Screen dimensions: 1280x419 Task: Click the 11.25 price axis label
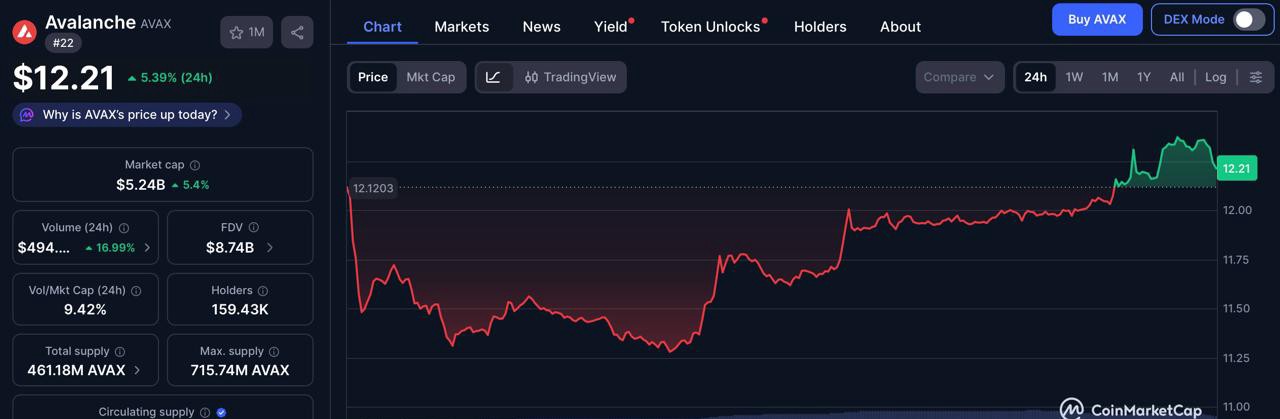[1238, 358]
